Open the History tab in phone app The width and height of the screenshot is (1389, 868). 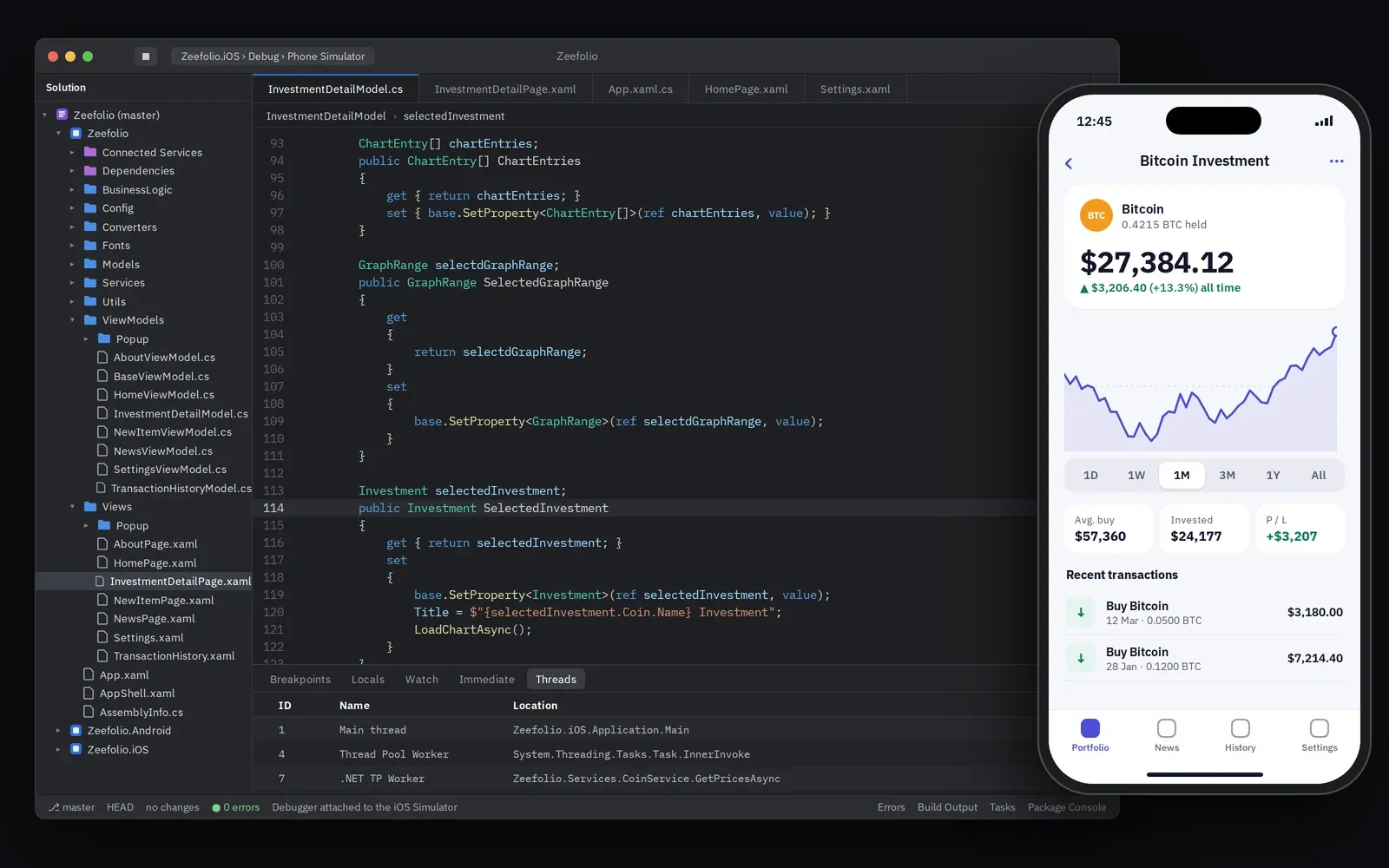(1241, 735)
